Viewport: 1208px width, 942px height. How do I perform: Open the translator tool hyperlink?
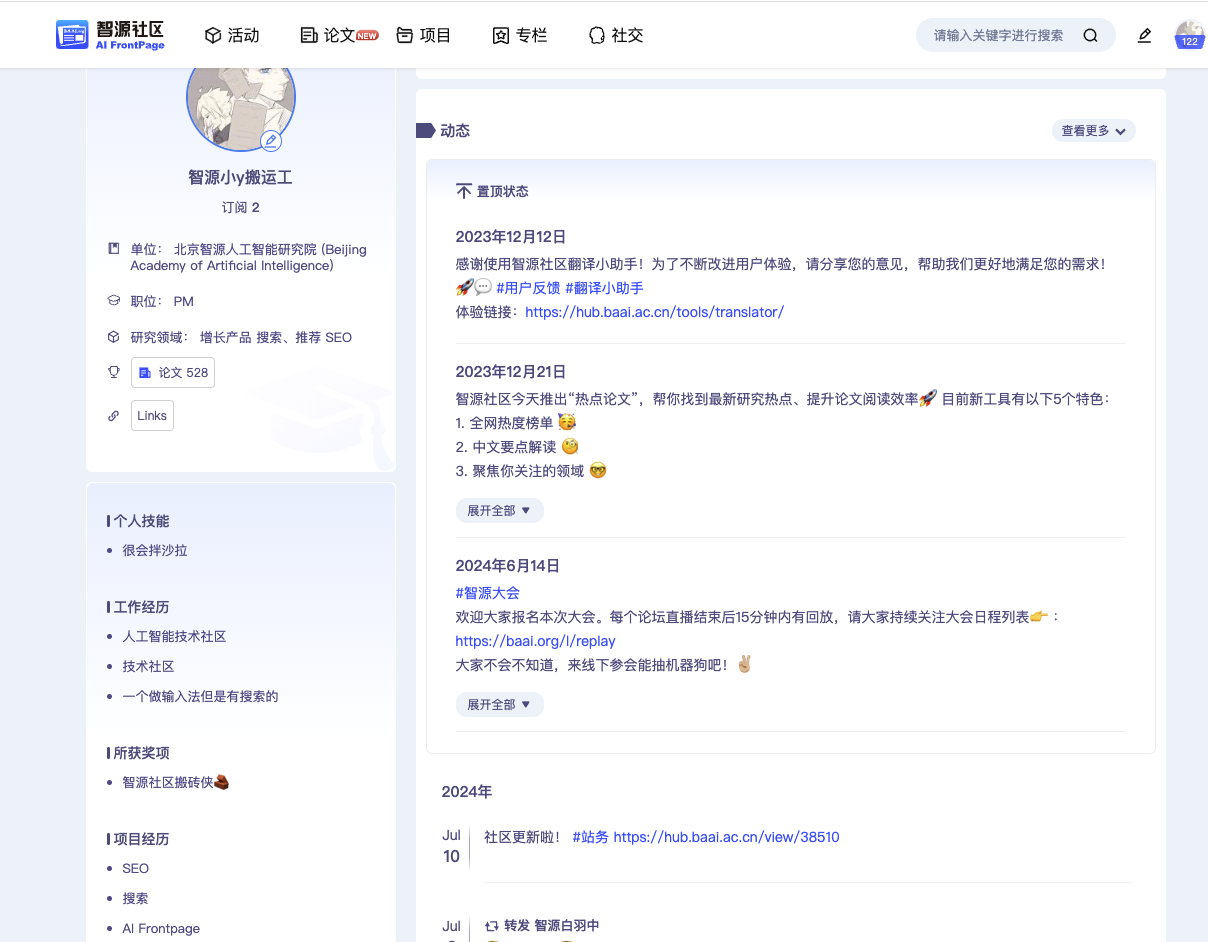(654, 312)
